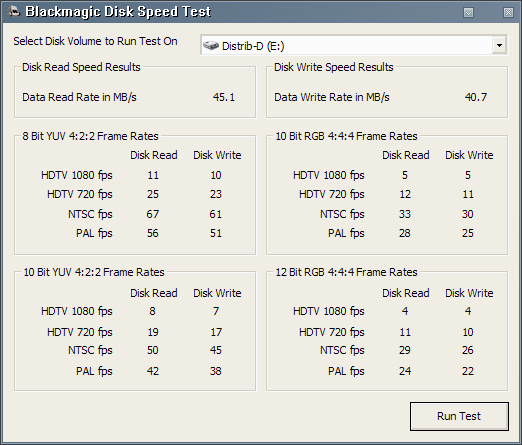The width and height of the screenshot is (522, 445).
Task: Click '10 Bit RGB 4:4:4 Frame Rates' heading
Action: point(346,136)
